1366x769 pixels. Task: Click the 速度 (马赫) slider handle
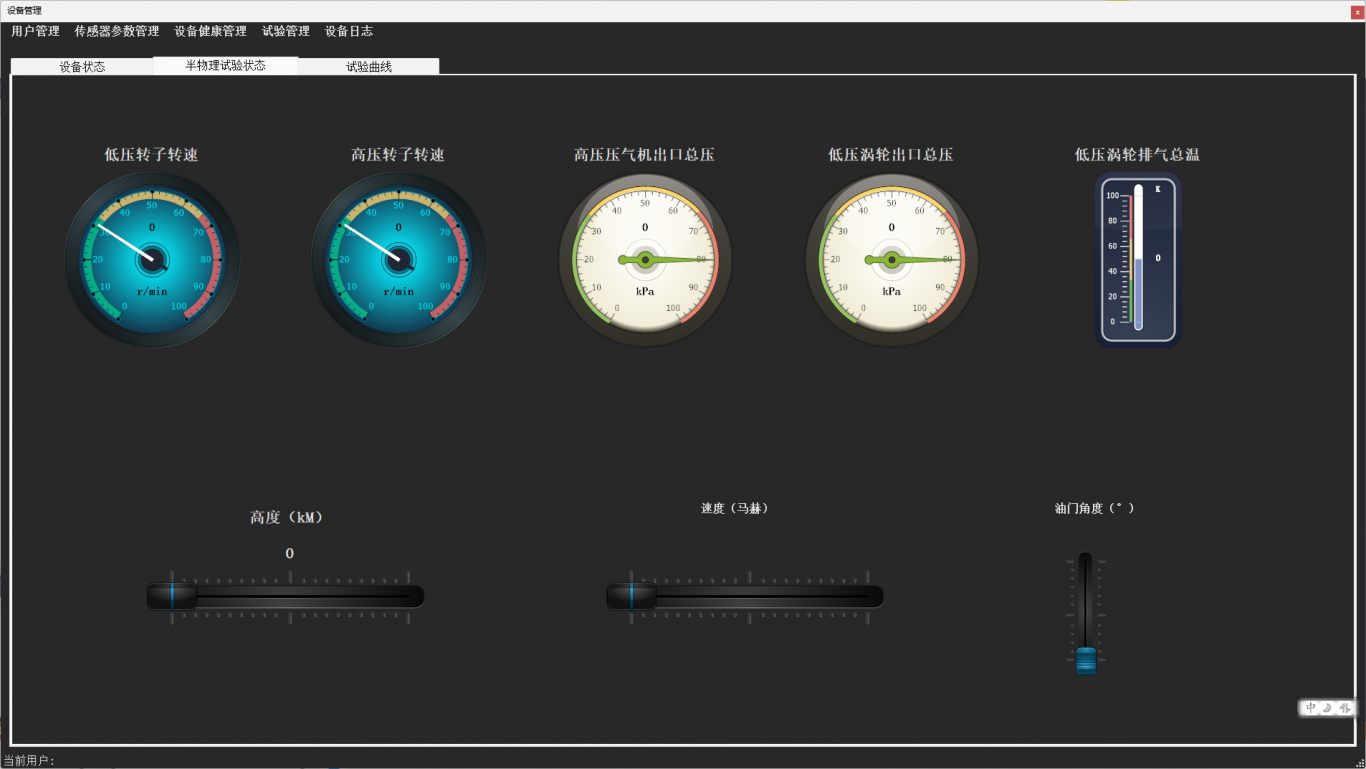[632, 597]
